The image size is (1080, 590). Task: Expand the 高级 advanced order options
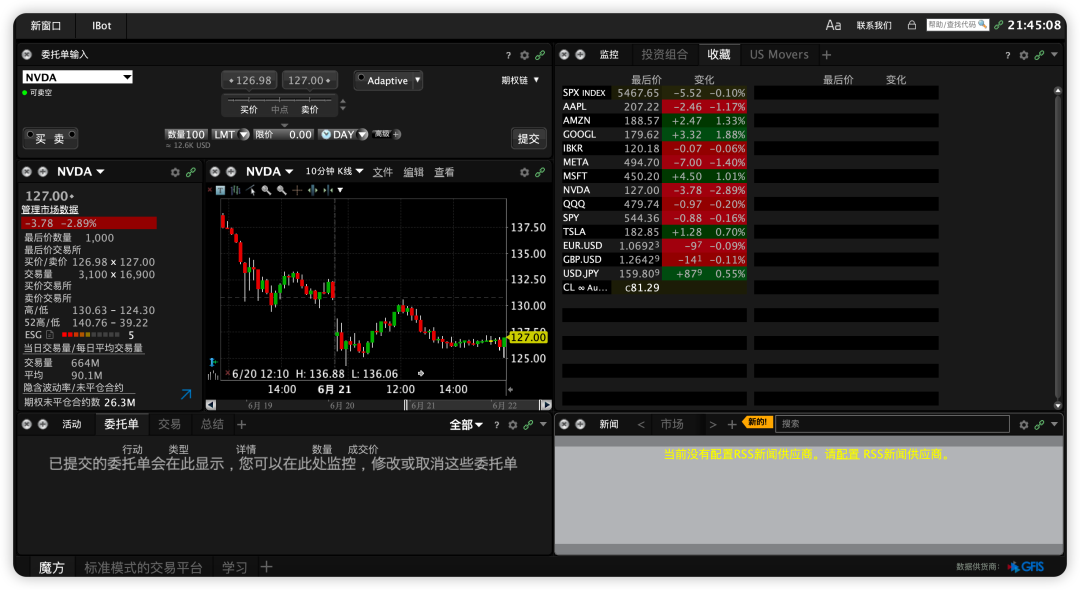(x=386, y=134)
